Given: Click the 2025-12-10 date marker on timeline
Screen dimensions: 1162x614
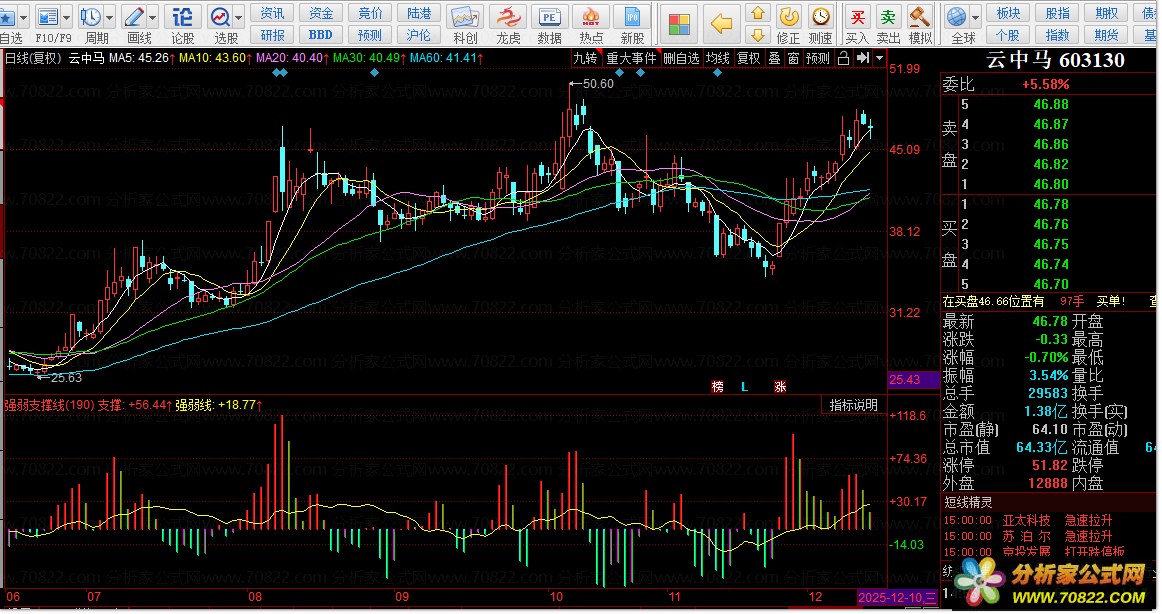Looking at the screenshot, I should (897, 597).
